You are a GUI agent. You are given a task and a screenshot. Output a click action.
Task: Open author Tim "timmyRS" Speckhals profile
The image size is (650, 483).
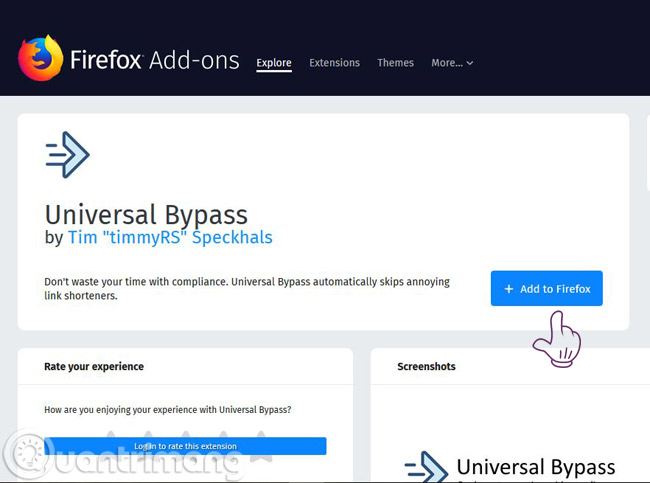(x=170, y=238)
